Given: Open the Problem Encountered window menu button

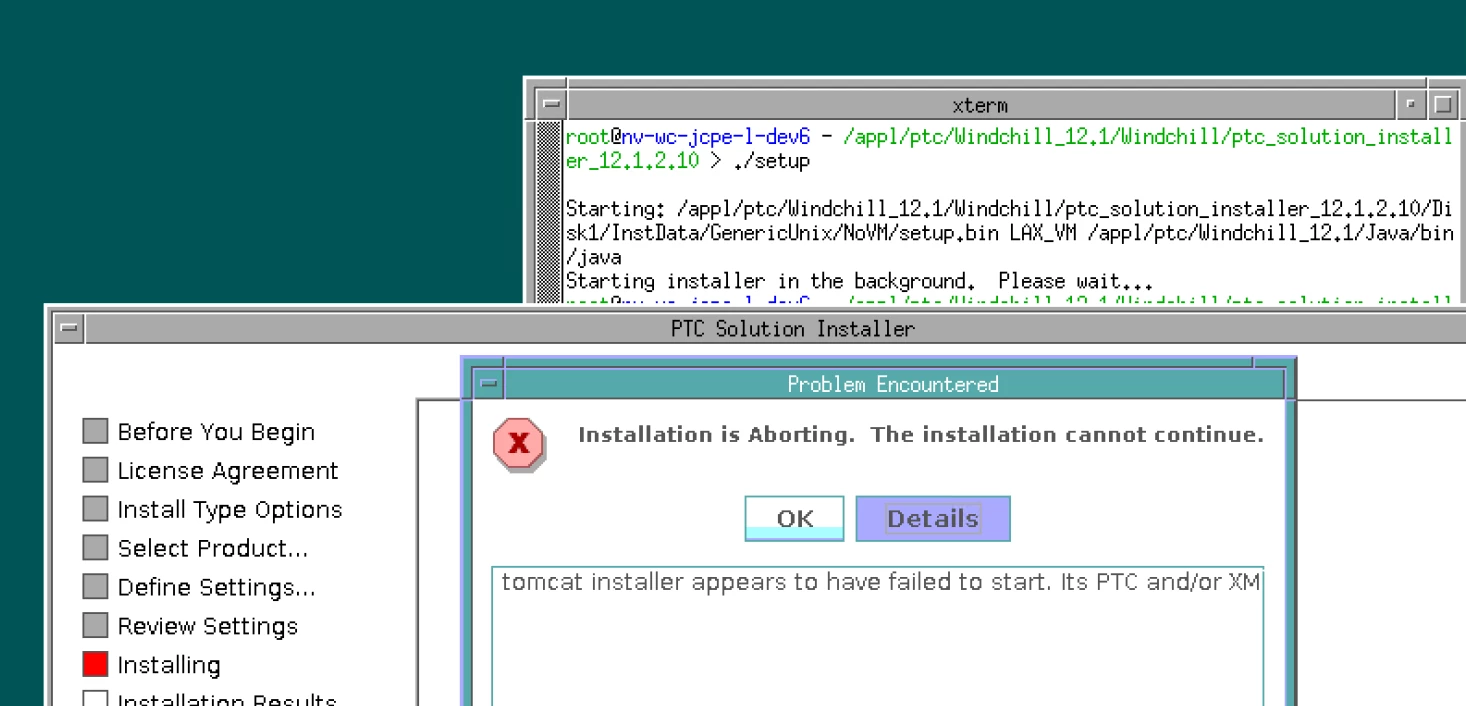Looking at the screenshot, I should [488, 384].
